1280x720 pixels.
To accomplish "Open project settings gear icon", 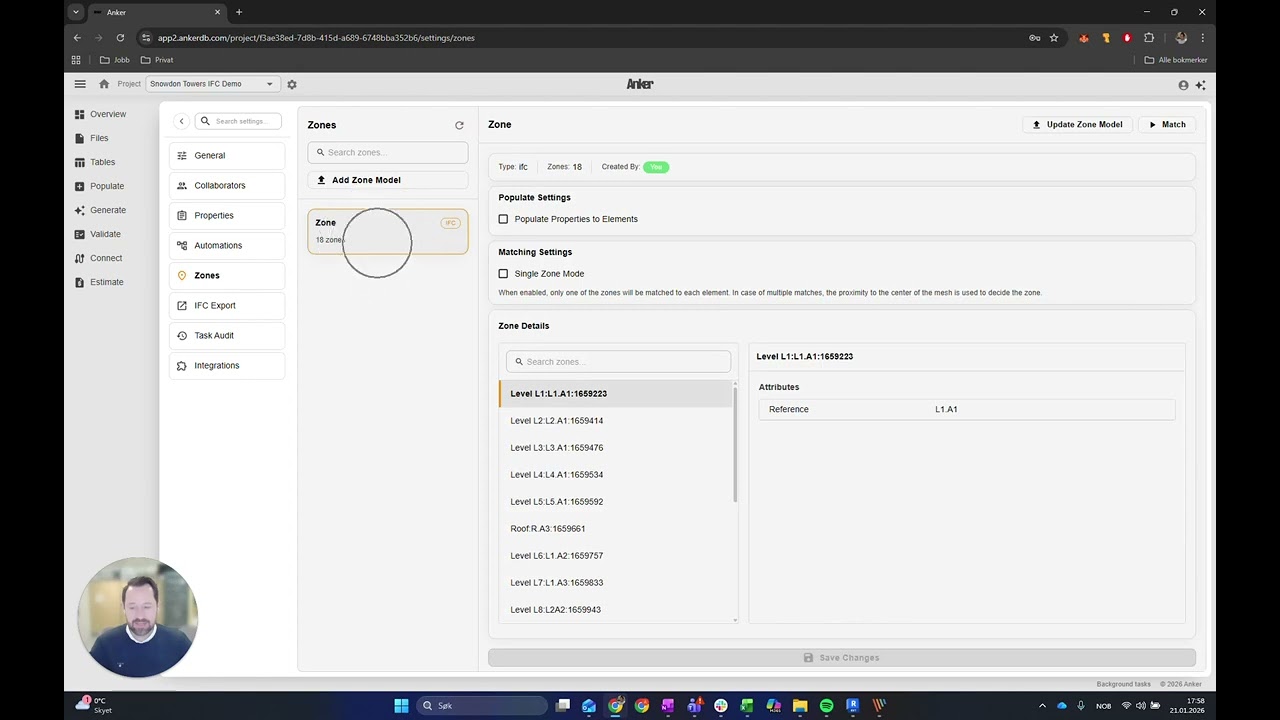I will point(292,84).
